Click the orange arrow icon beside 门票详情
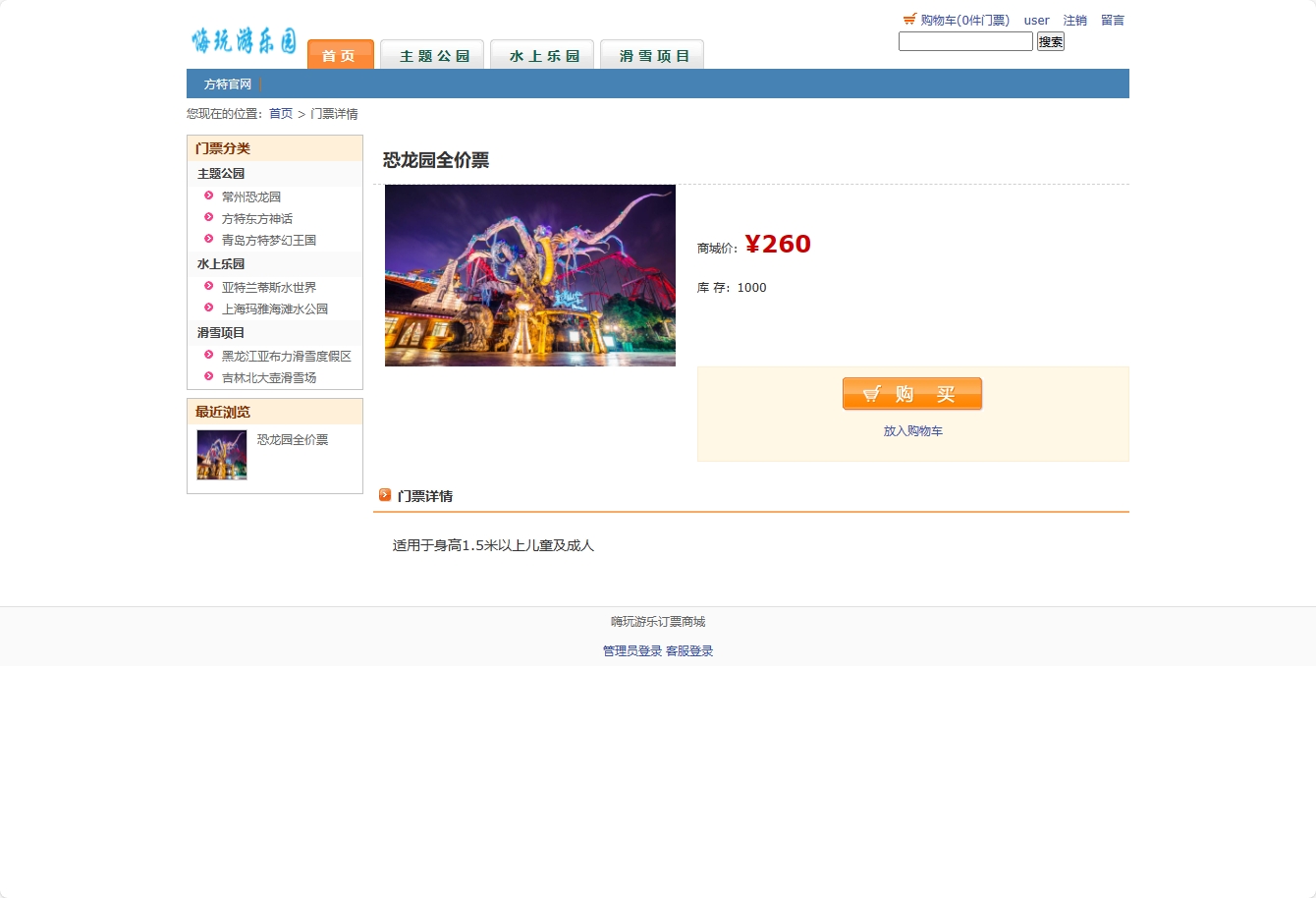This screenshot has height=898, width=1316. pos(384,495)
